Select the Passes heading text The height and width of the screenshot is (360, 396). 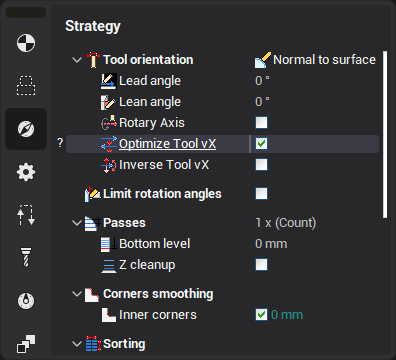124,223
